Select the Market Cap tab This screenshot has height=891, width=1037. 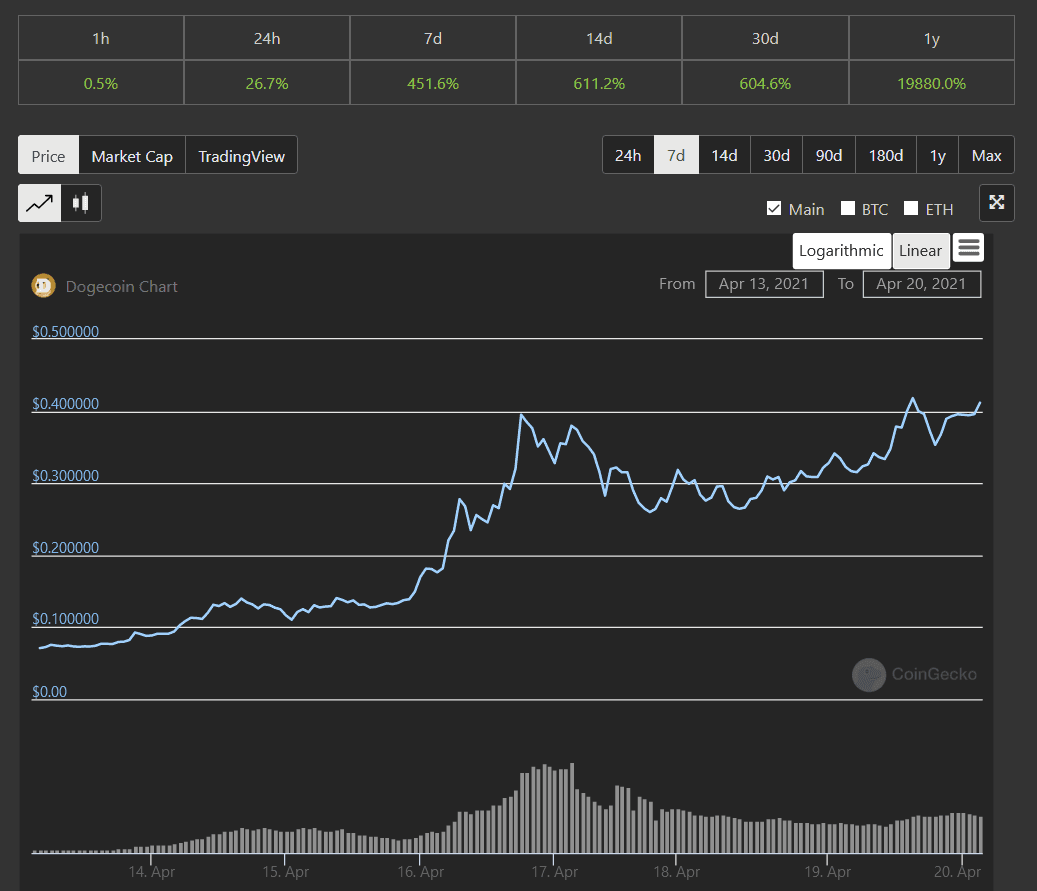[x=132, y=156]
